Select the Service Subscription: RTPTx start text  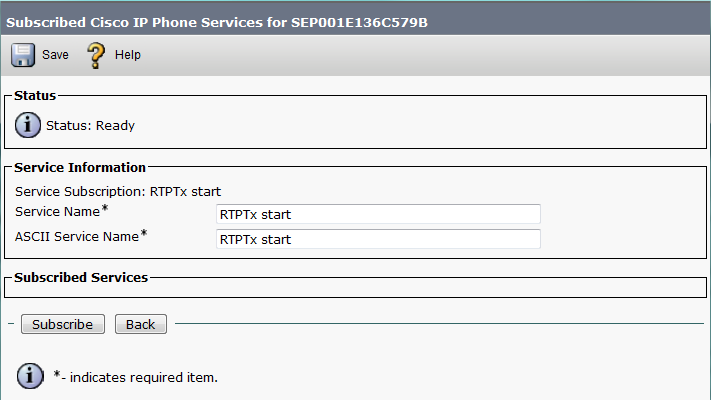coord(118,190)
